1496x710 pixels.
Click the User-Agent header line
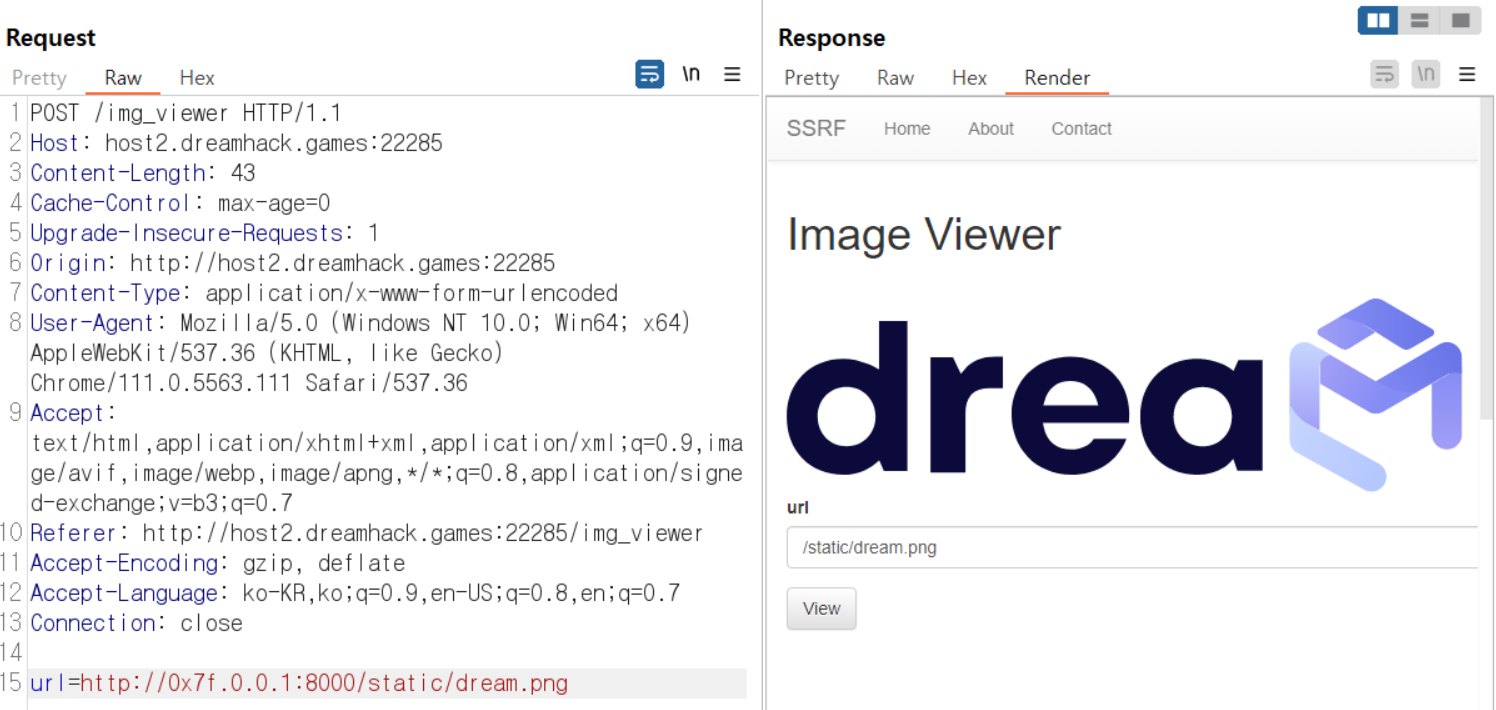pyautogui.click(x=361, y=352)
